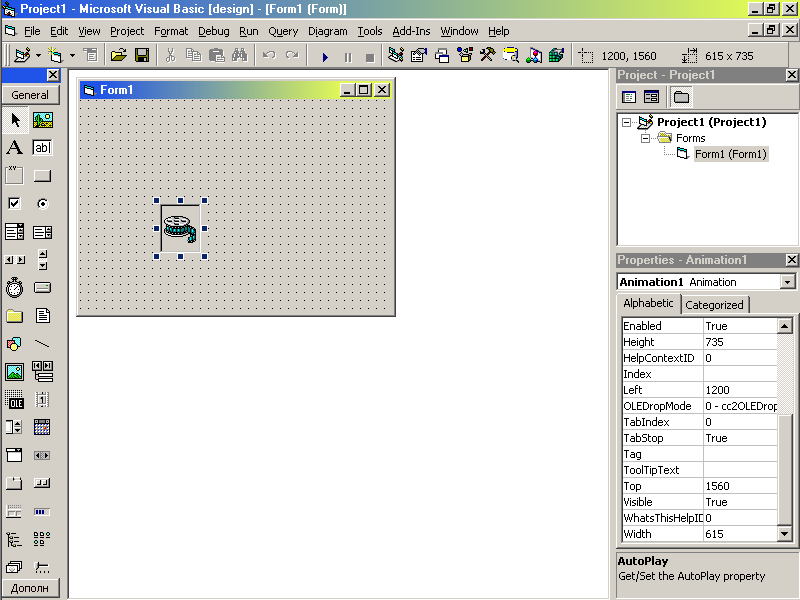Click the Visible property row
The image size is (800, 600).
(699, 502)
